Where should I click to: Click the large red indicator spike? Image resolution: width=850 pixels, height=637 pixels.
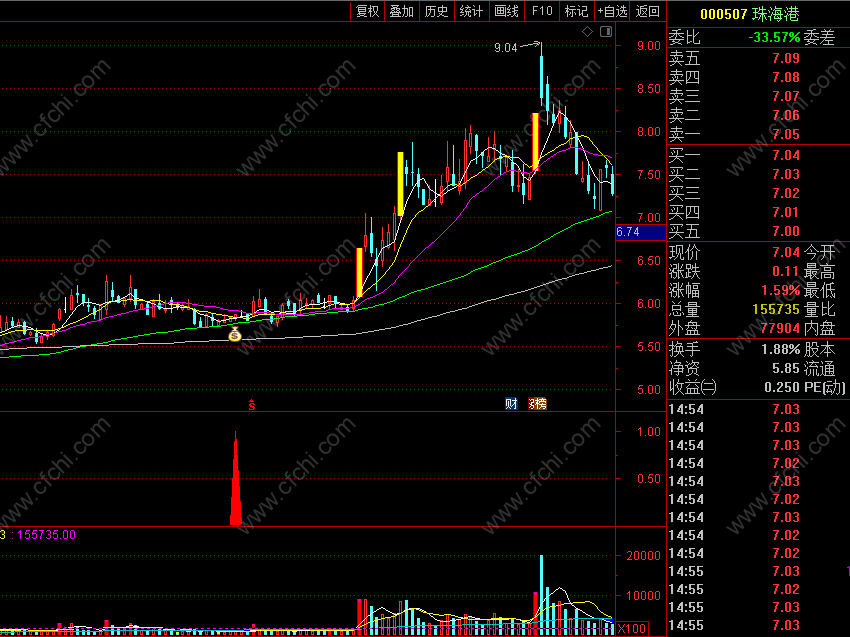tap(235, 478)
